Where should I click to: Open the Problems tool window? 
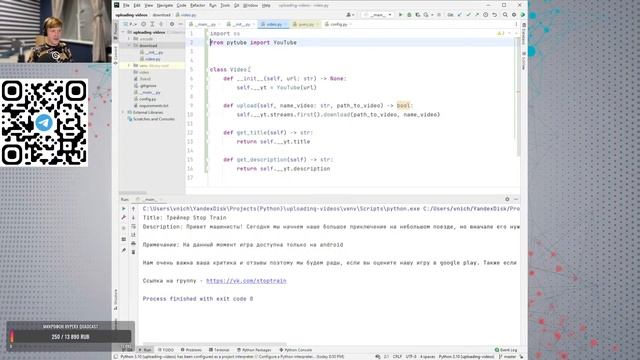191,350
